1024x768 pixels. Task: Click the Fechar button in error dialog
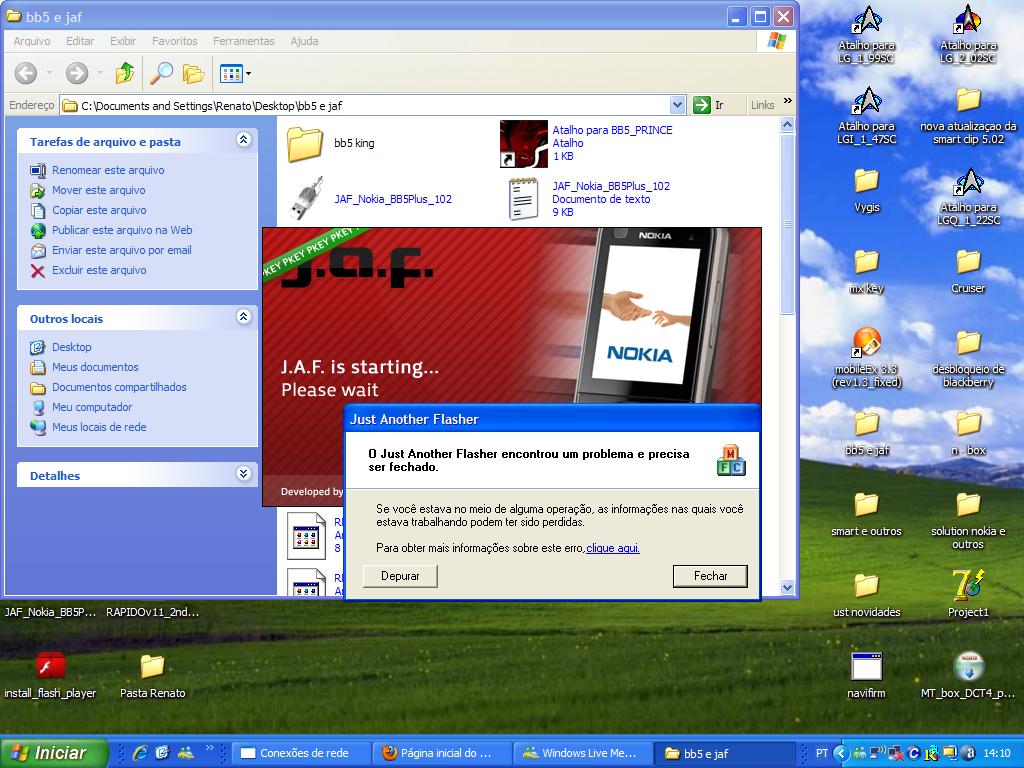pyautogui.click(x=711, y=577)
